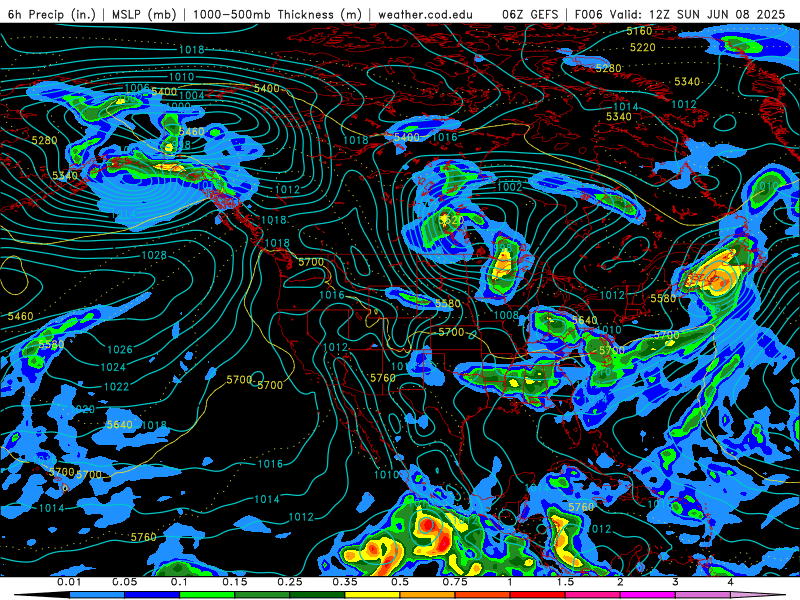
Task: Click the '0.75' legend value
Action: pyautogui.click(x=455, y=582)
